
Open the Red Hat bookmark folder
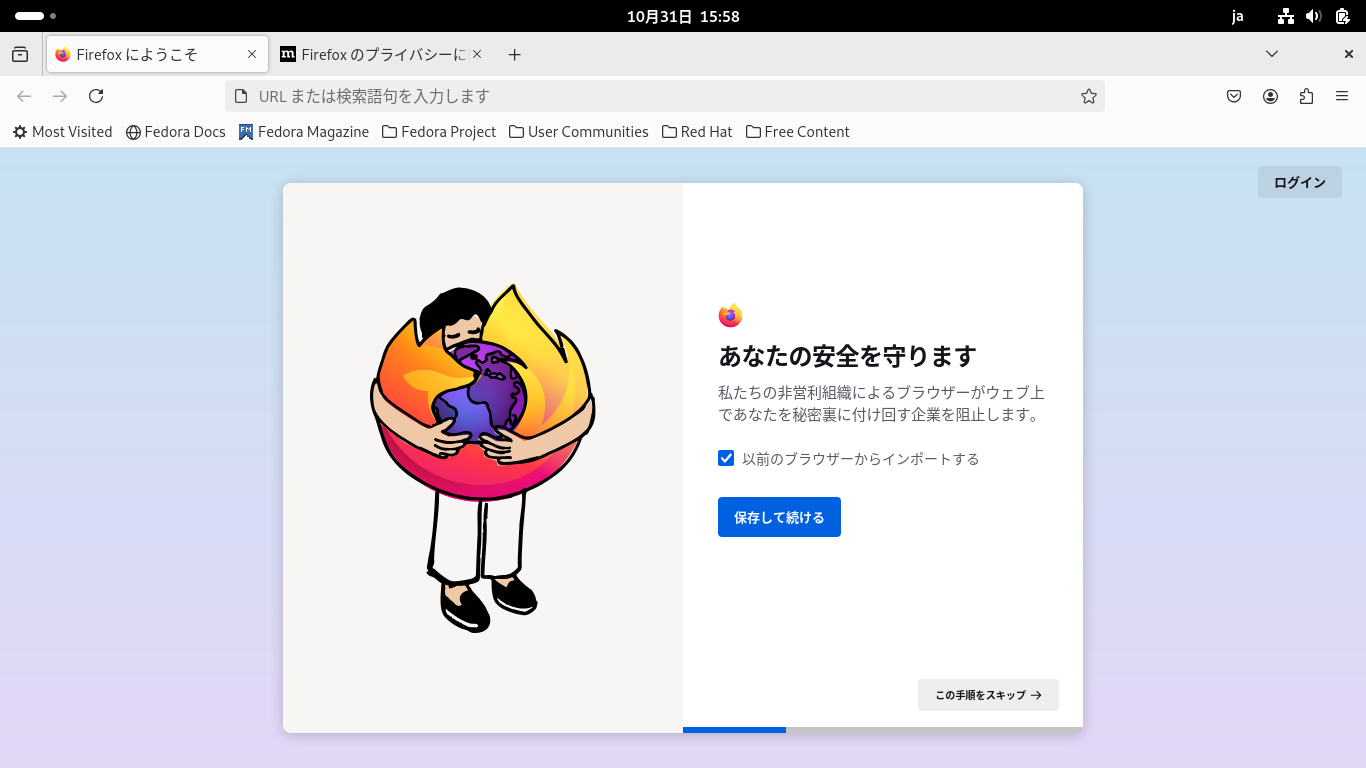click(697, 132)
